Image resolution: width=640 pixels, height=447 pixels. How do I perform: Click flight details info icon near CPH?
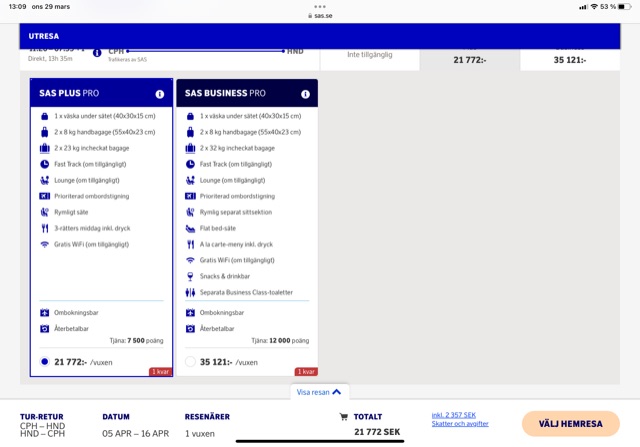click(97, 53)
